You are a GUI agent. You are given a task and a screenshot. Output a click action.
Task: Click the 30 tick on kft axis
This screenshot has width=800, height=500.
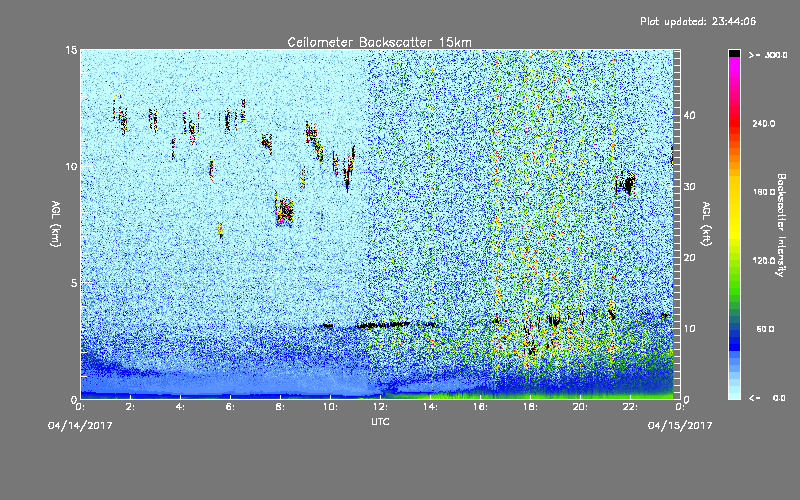(689, 186)
